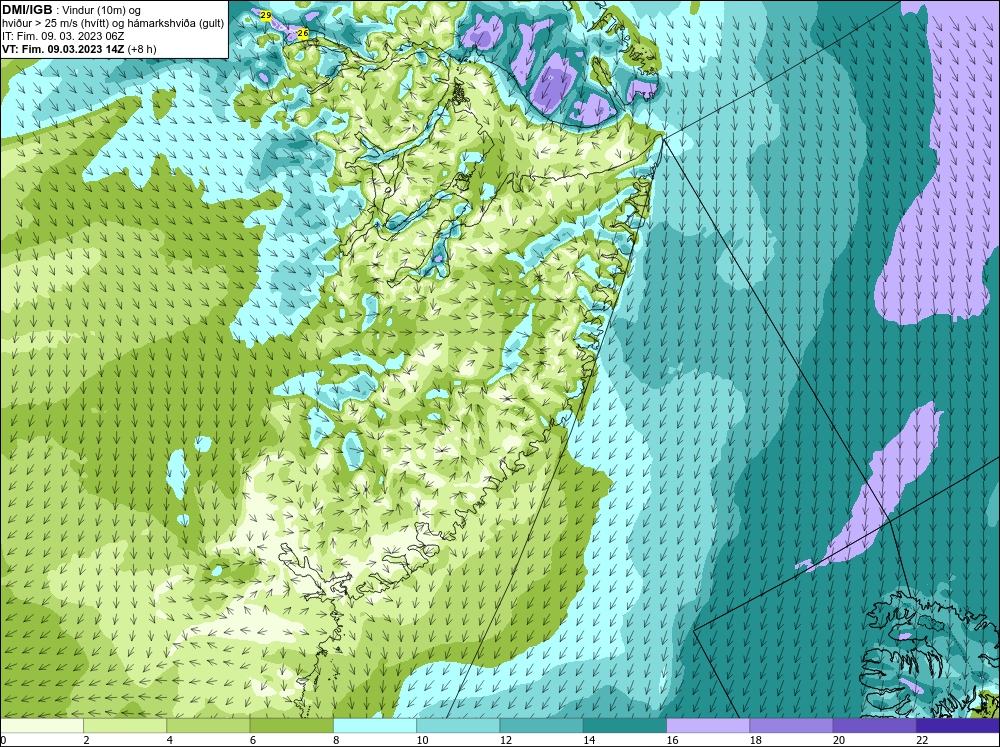Select the 14–16 m/s dark teal swatch

pos(625,726)
